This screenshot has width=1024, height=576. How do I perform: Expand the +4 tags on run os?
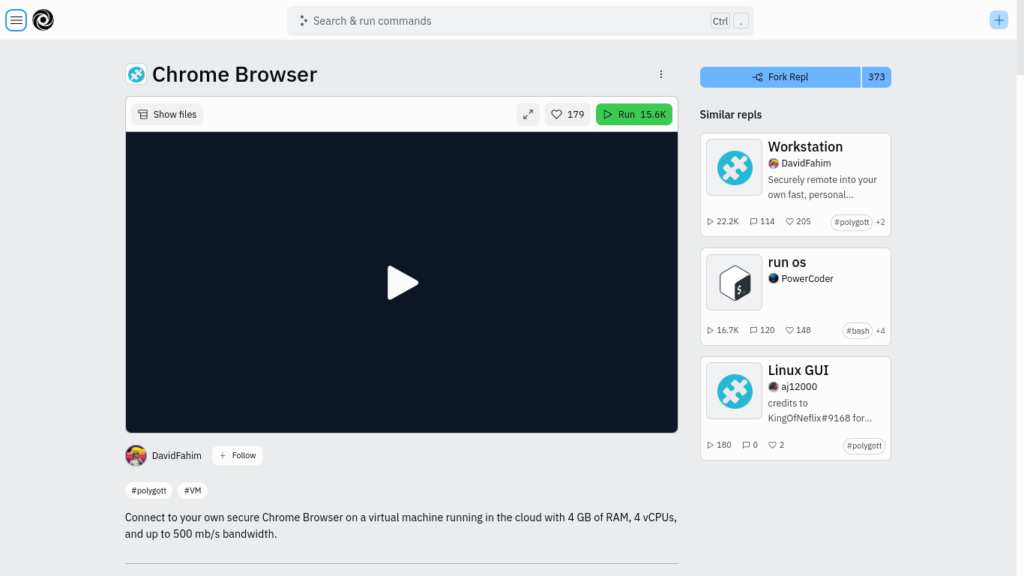[x=880, y=330]
